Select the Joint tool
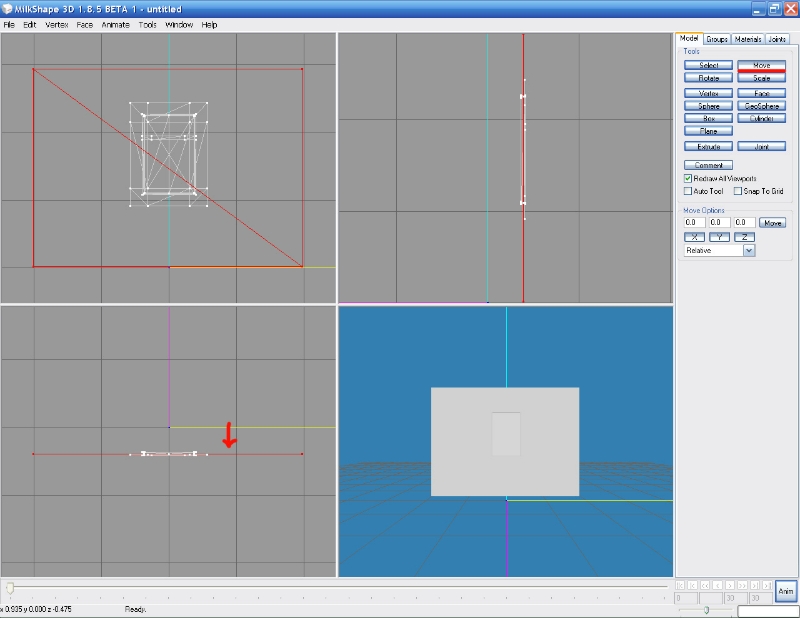 coord(761,146)
